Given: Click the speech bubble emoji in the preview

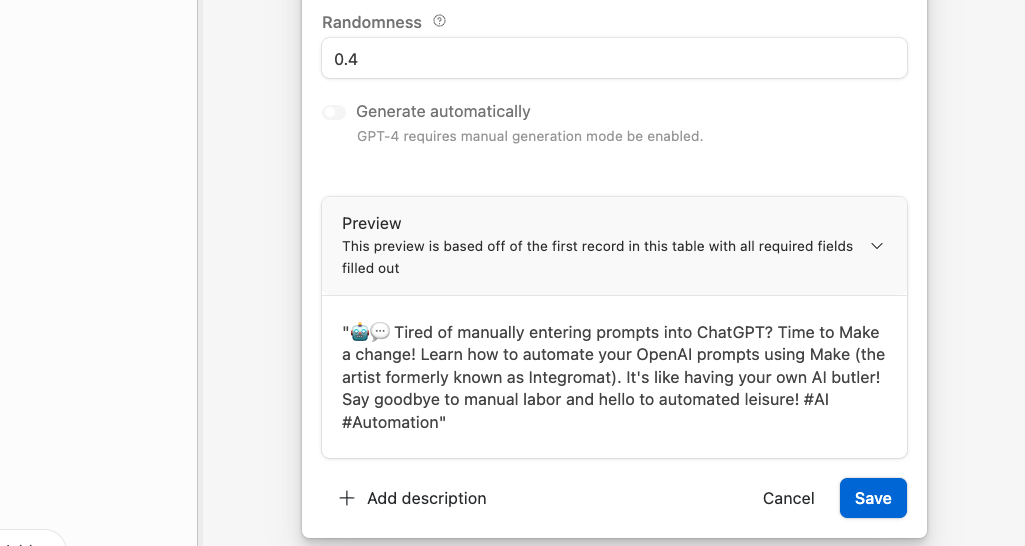Looking at the screenshot, I should click(379, 332).
